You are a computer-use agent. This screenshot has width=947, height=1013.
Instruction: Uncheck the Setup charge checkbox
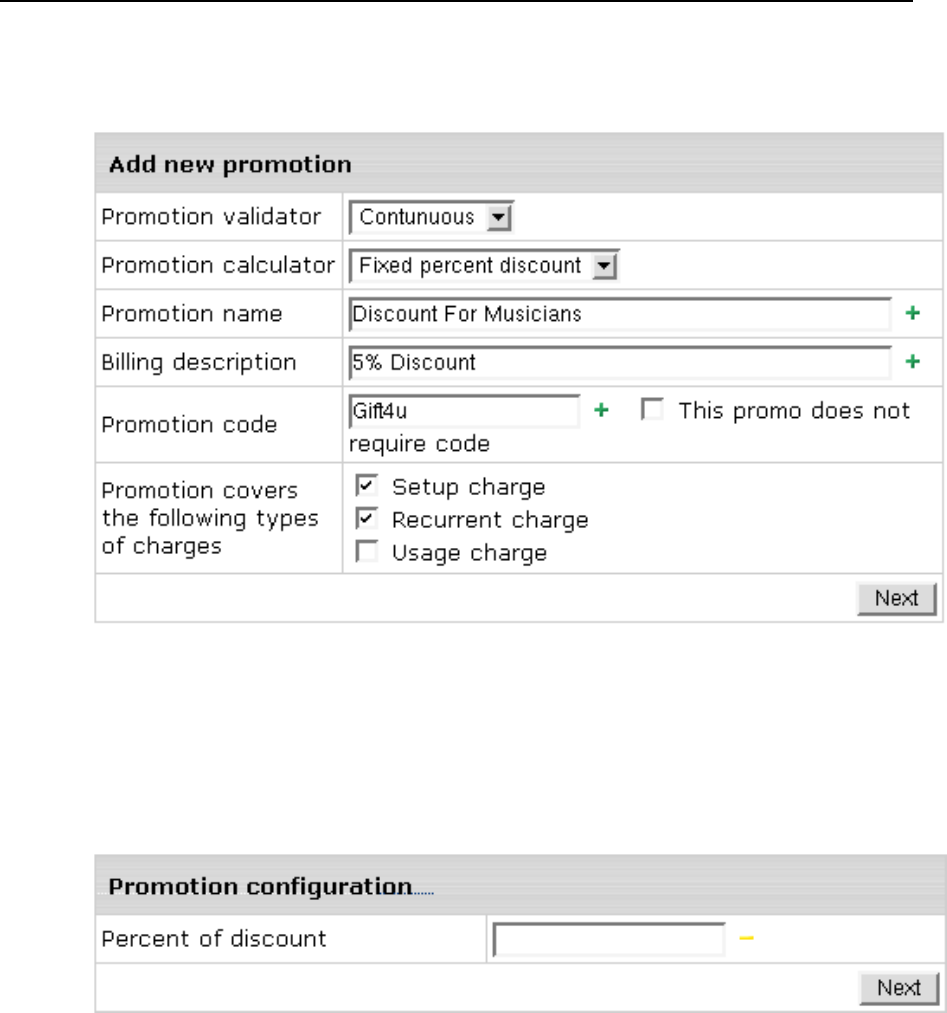tap(367, 487)
